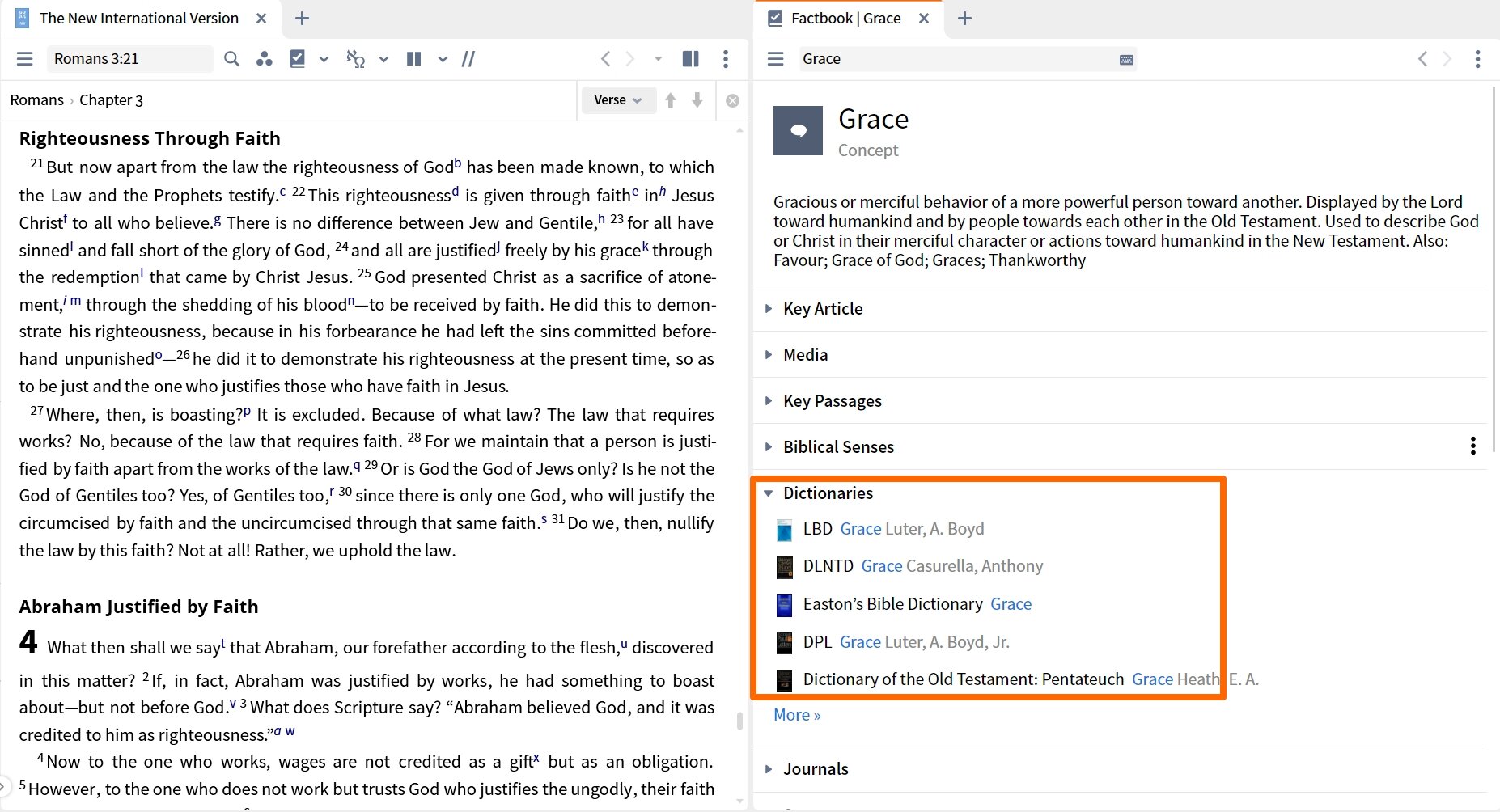The width and height of the screenshot is (1500, 812).
Task: Click the LBD book cover thumbnail
Action: tap(784, 530)
